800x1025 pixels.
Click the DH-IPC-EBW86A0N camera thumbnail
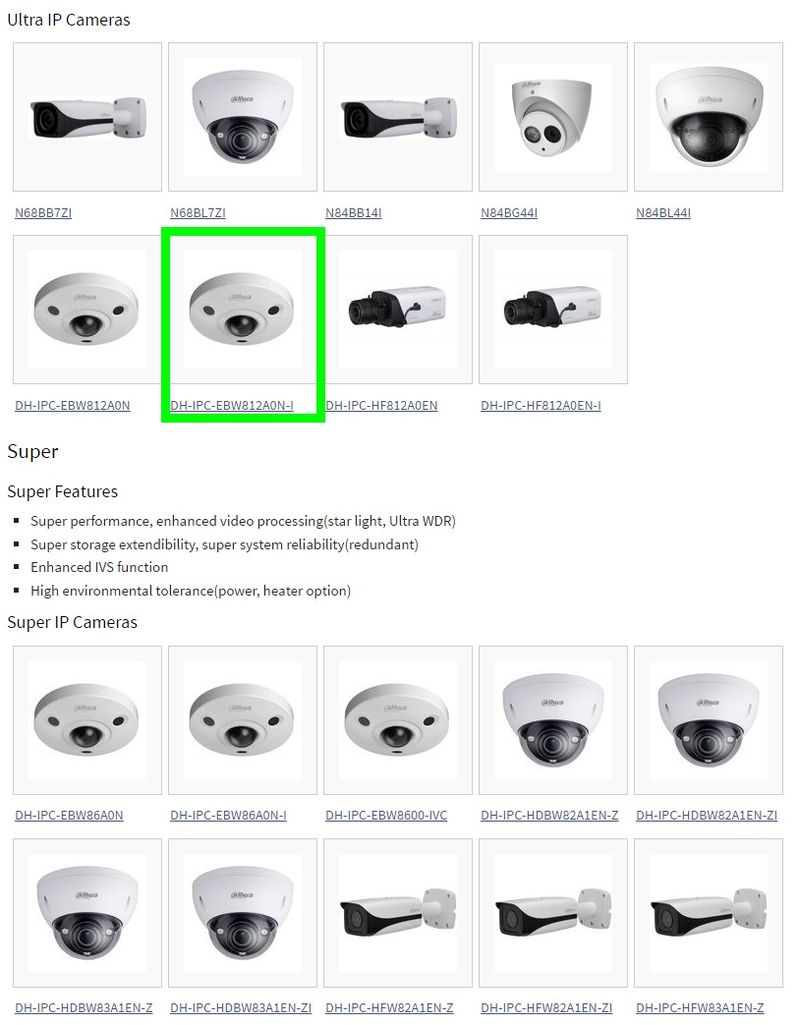(x=87, y=720)
